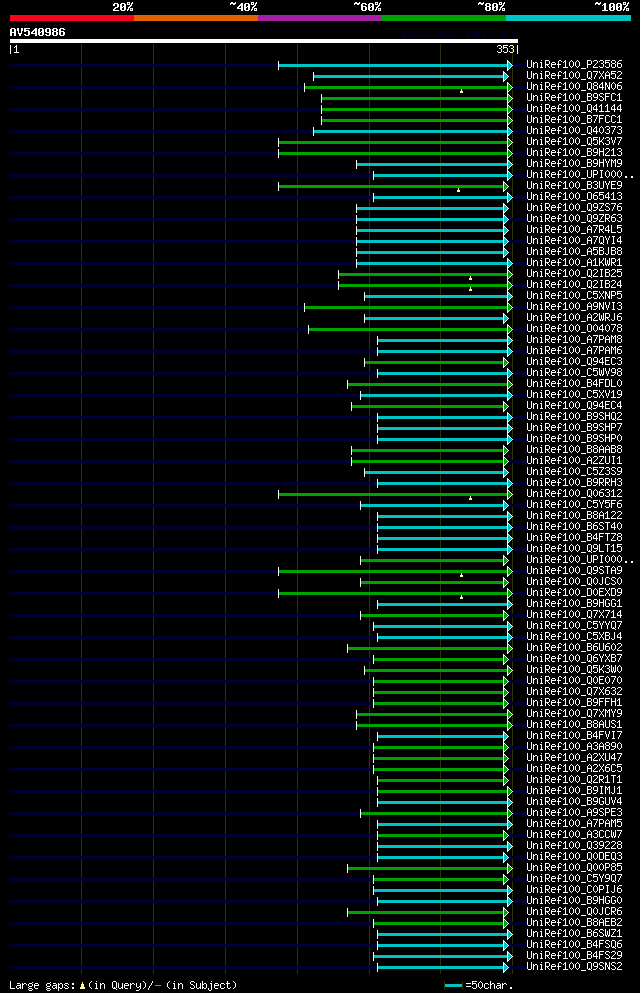The image size is (640, 993).
Task: Select the UniRef100_C0PIJ6 label
Action: coord(574,890)
